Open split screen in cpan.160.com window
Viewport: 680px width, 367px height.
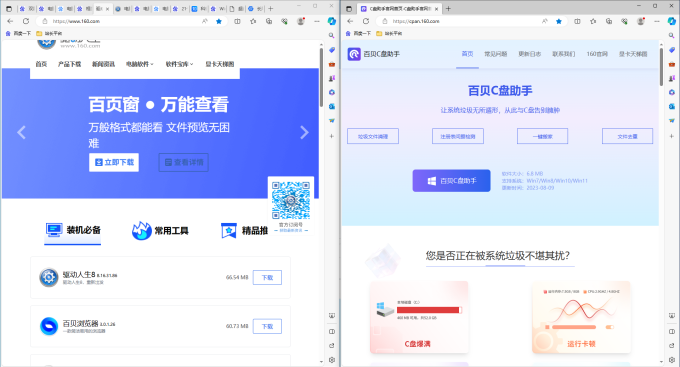click(x=577, y=21)
